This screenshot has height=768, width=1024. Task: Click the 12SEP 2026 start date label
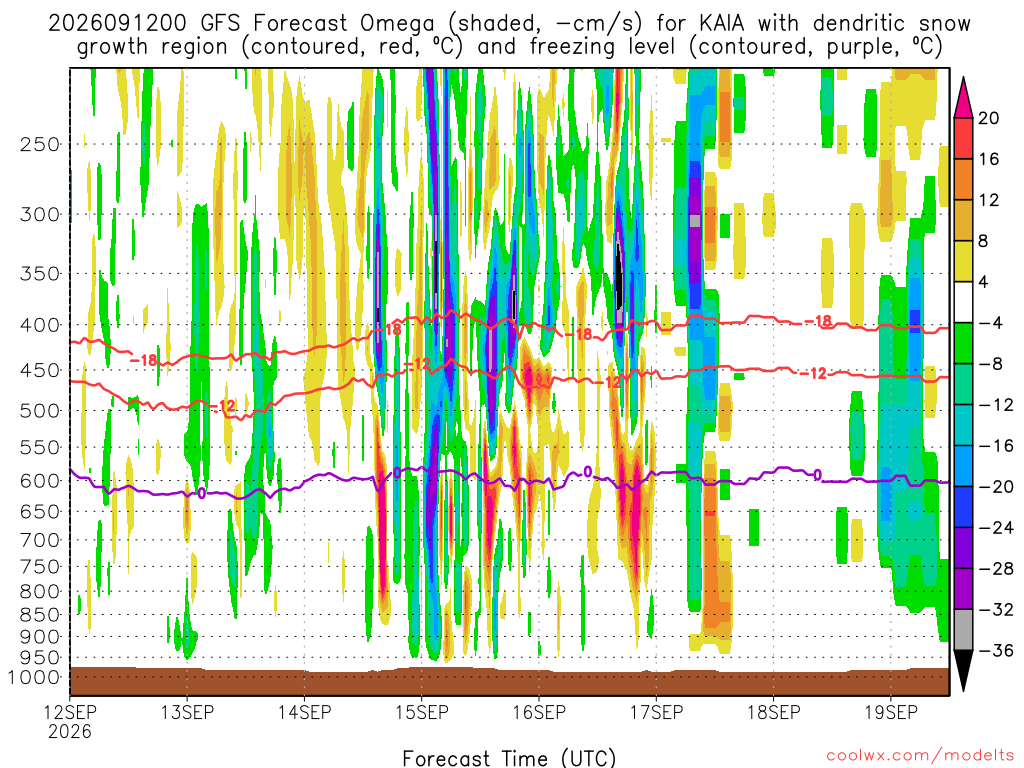pos(70,721)
